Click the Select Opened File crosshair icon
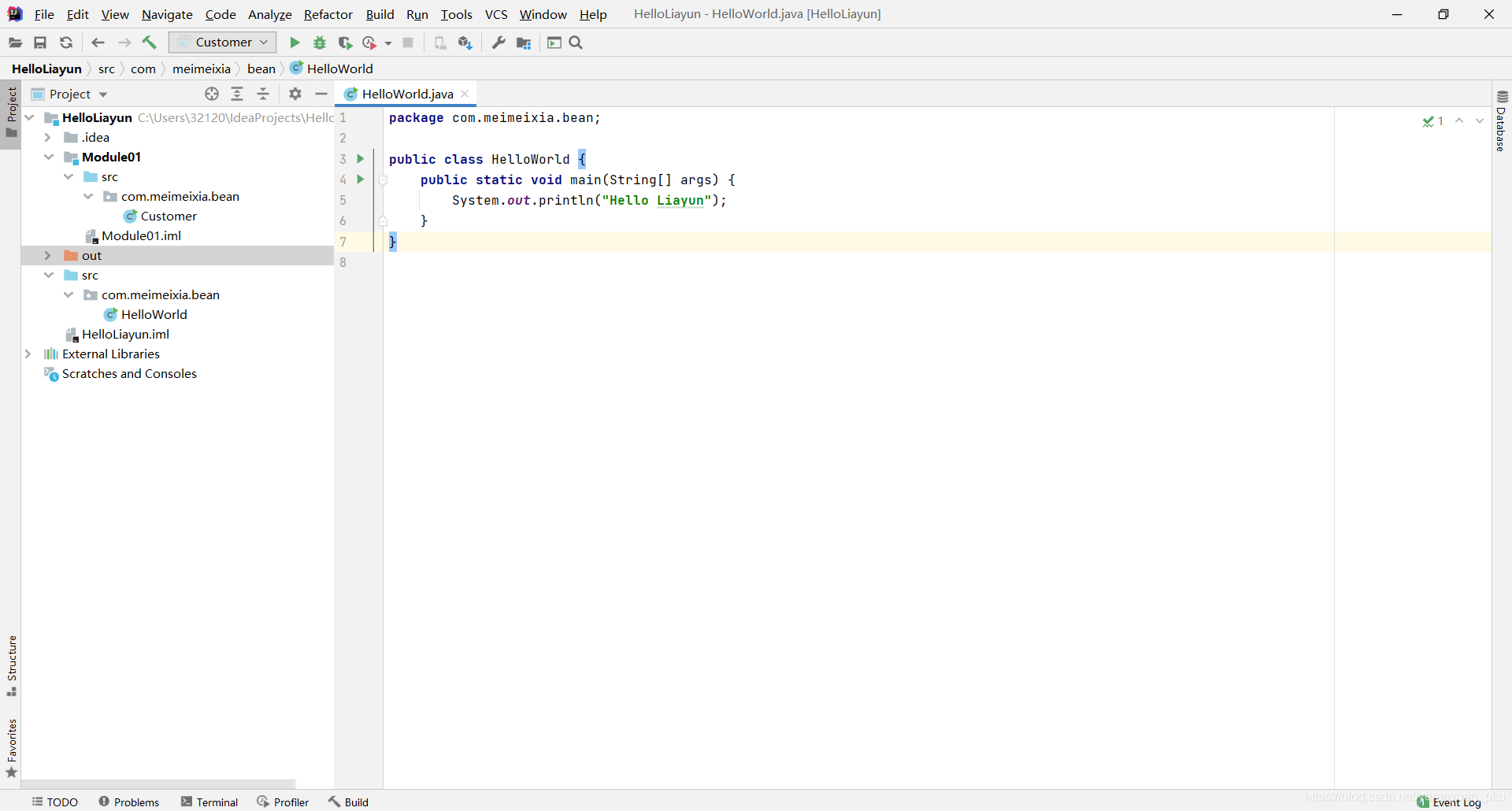Screen dimensions: 1512x811 coord(211,94)
